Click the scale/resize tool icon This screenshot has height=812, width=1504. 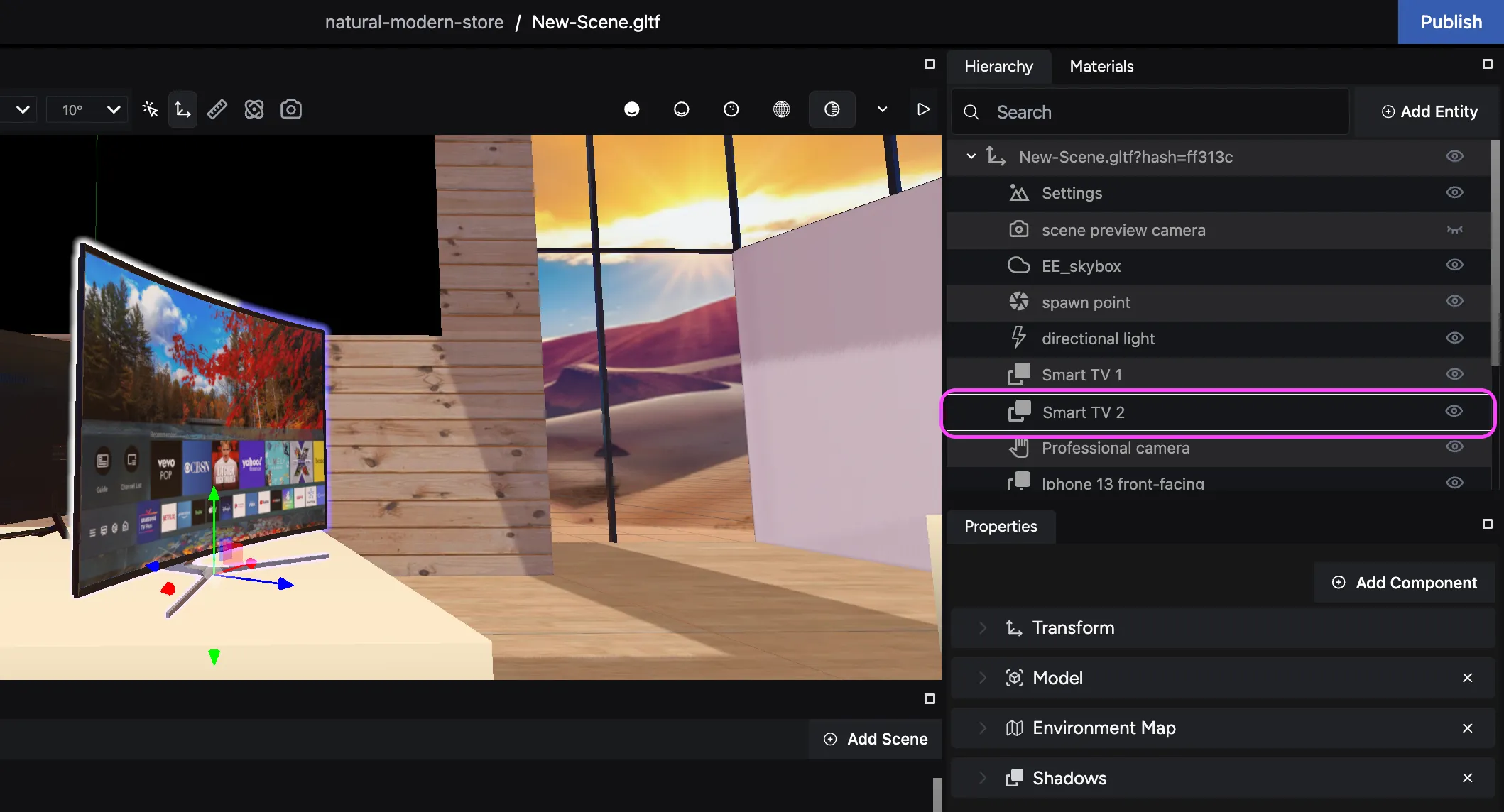[218, 109]
